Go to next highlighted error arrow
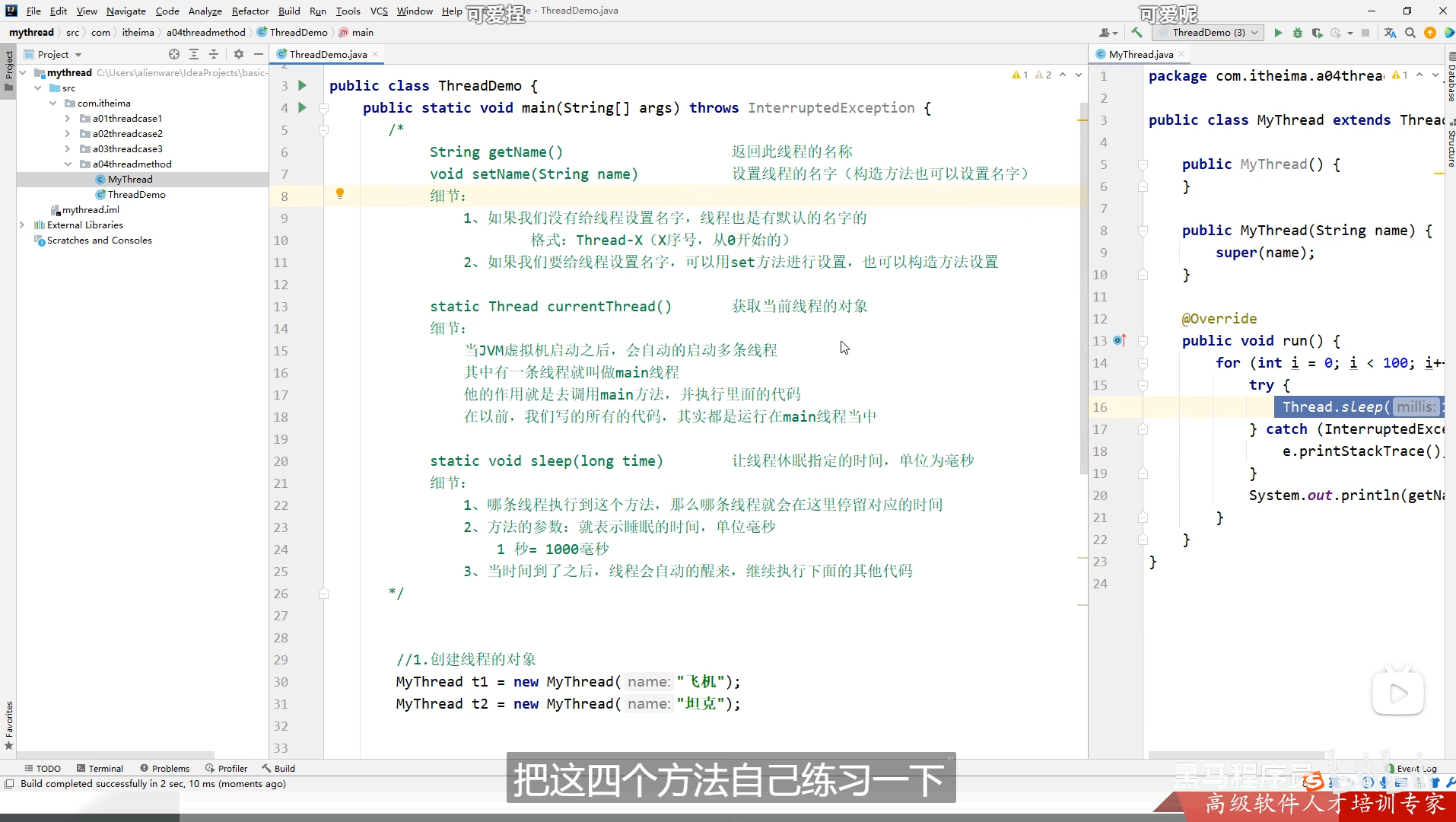Screen dimensions: 1456x822 pos(1079,75)
